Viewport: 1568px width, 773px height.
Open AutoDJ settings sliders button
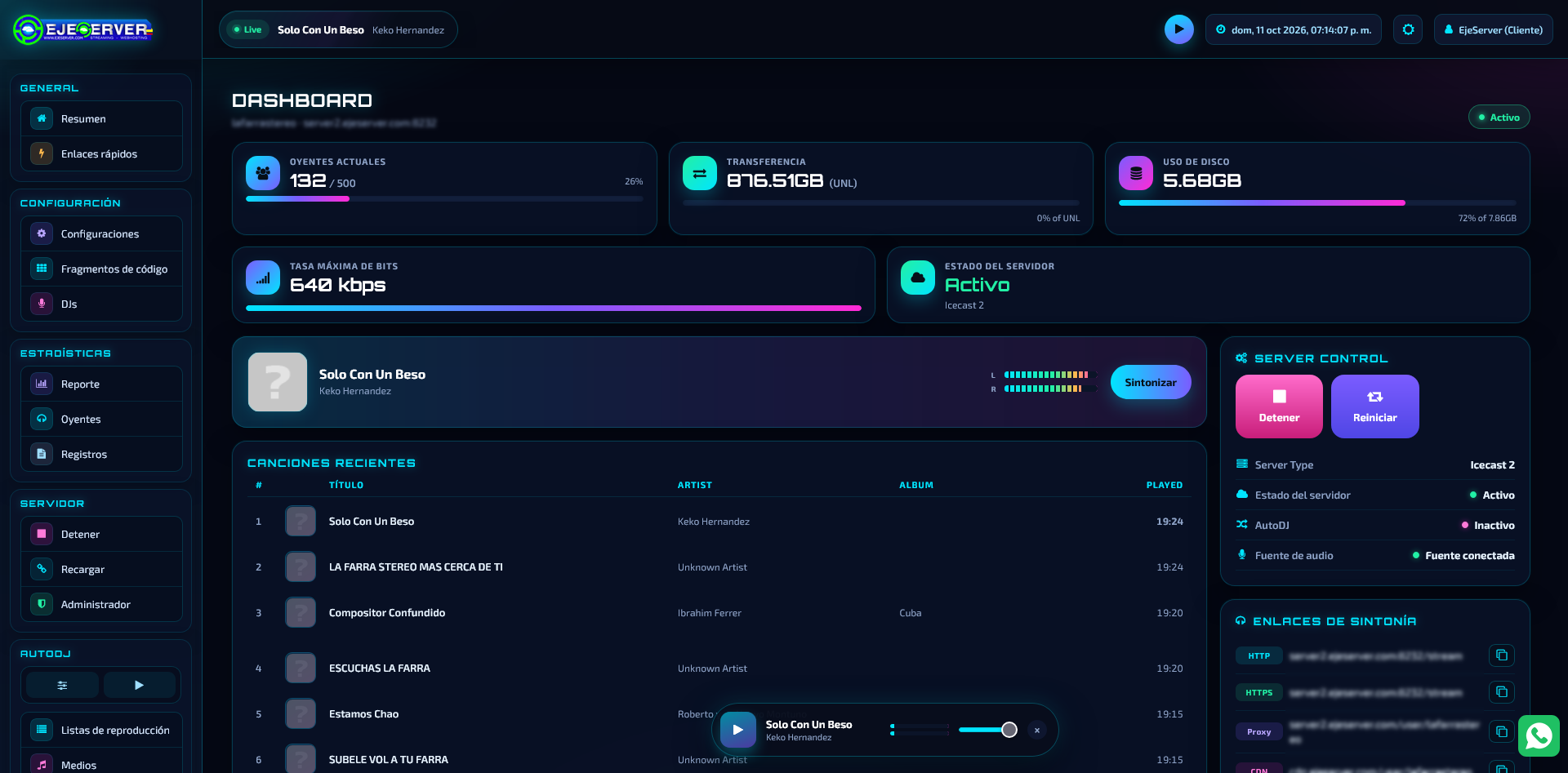(x=62, y=685)
